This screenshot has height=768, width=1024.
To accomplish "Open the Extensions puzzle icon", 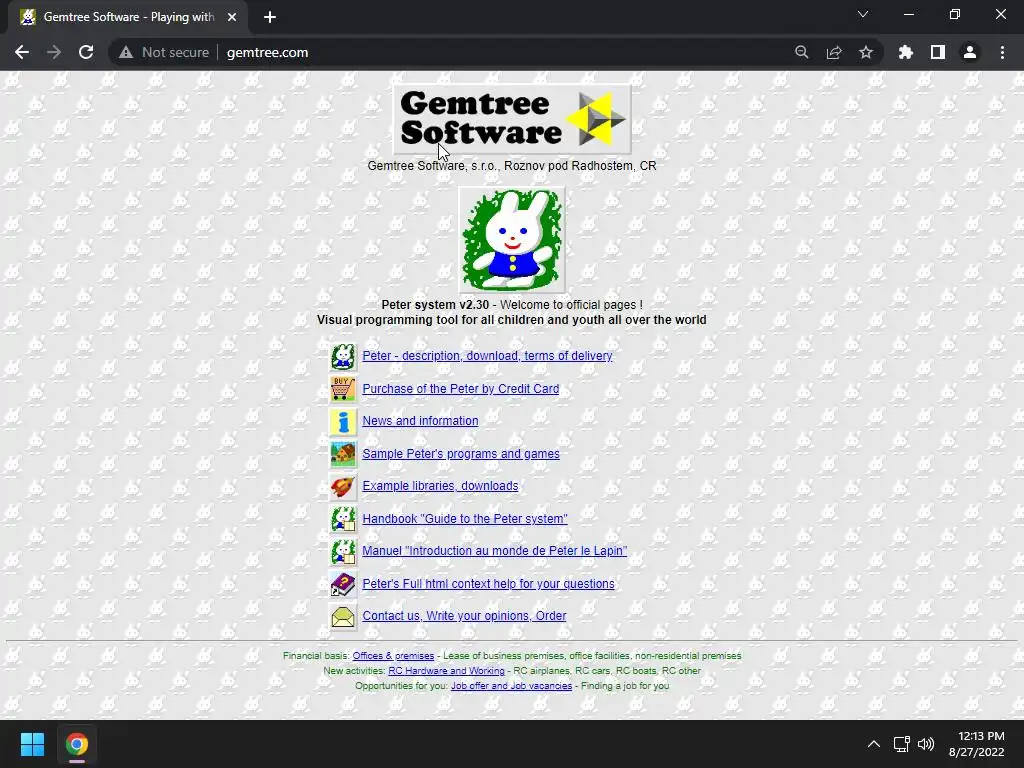I will pyautogui.click(x=906, y=52).
